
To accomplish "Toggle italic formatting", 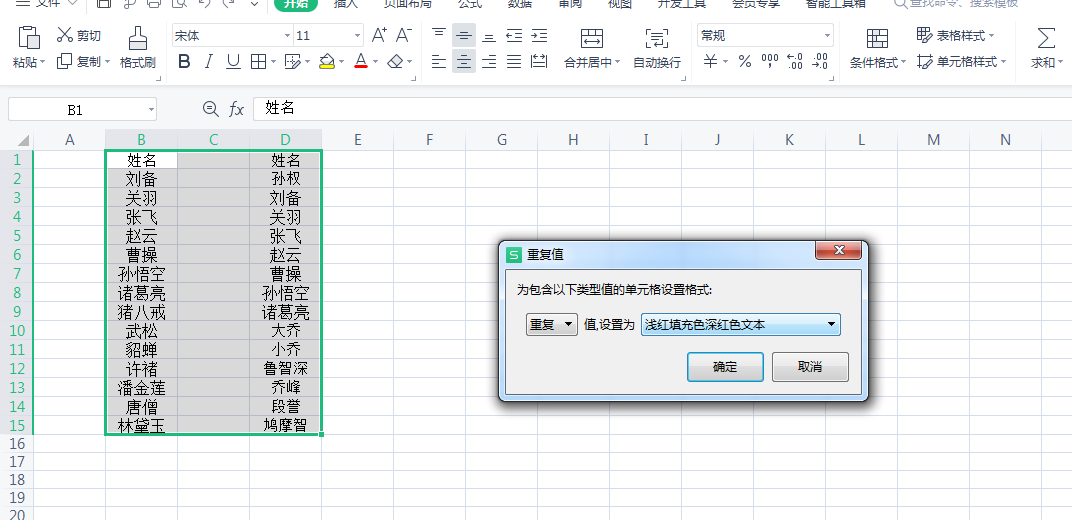I will pos(209,62).
